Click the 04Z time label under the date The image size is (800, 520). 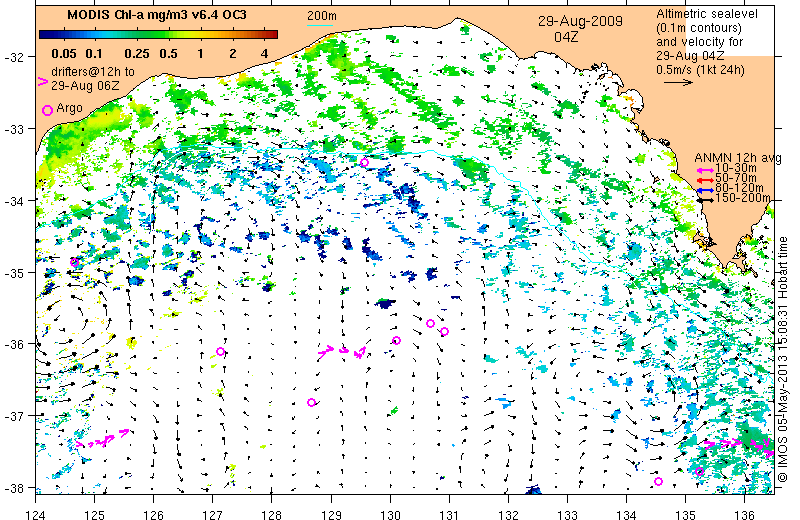pos(566,37)
